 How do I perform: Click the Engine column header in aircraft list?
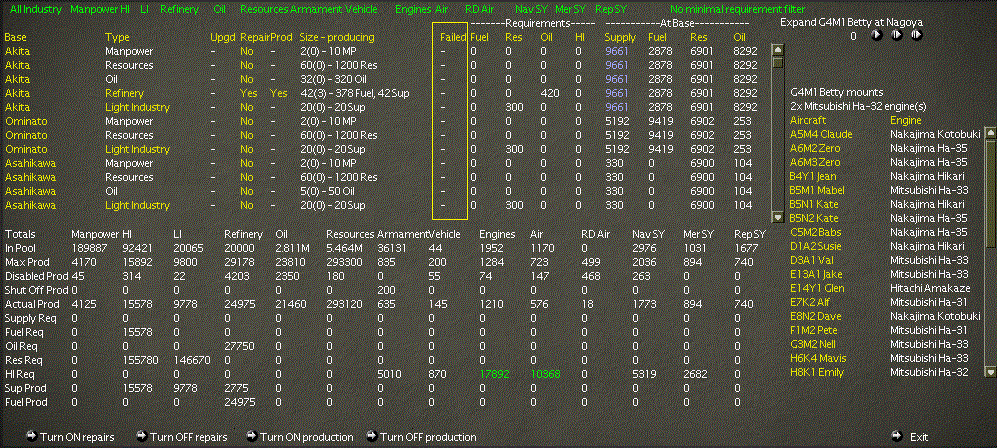pyautogui.click(x=905, y=121)
